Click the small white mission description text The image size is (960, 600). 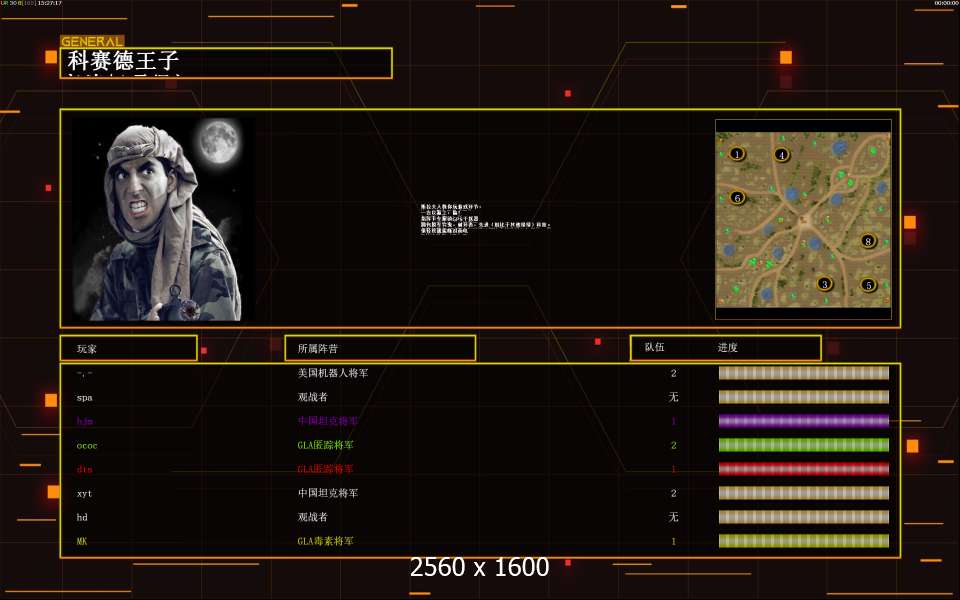point(486,219)
